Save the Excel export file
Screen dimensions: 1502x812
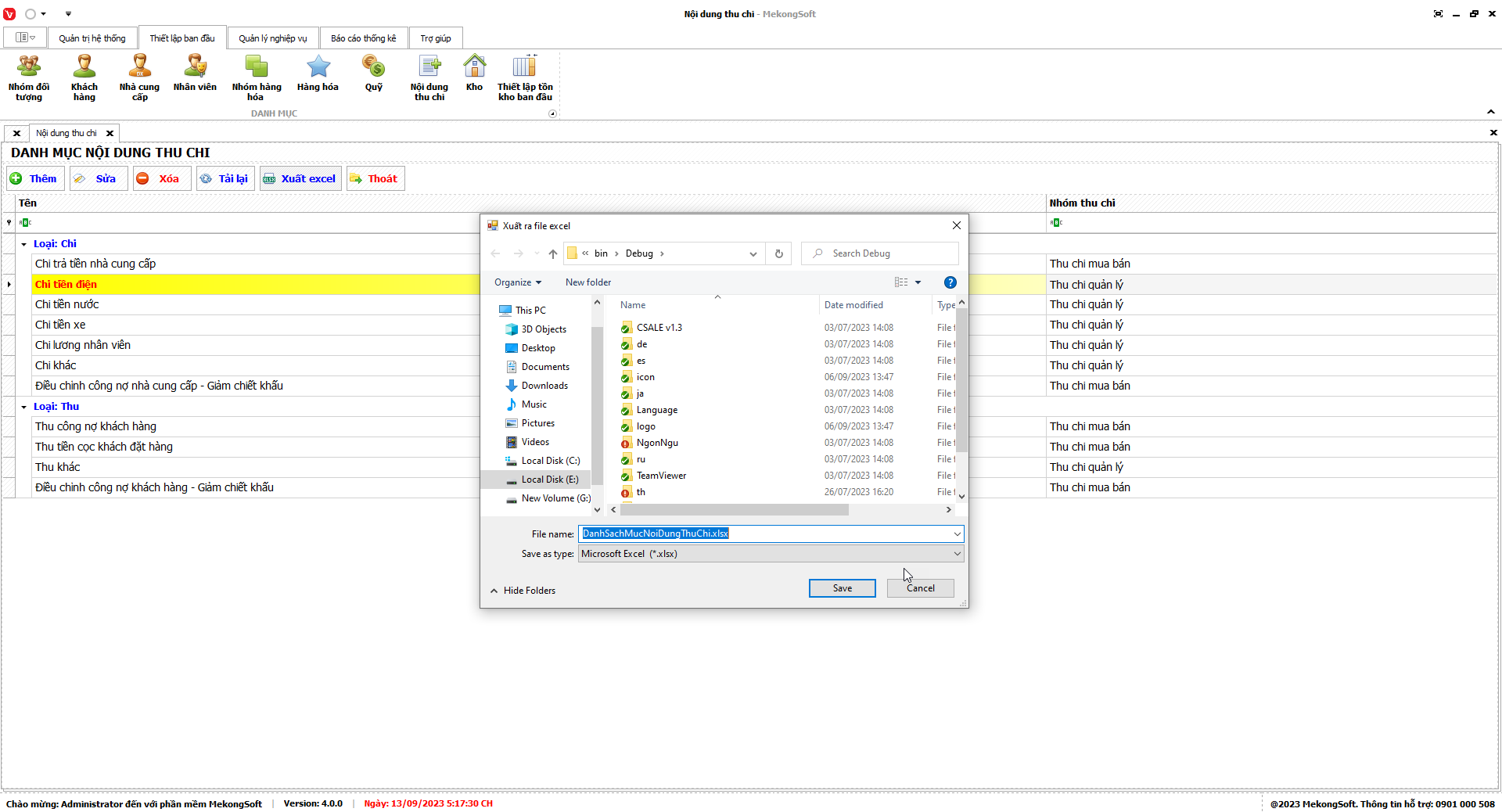pos(842,588)
